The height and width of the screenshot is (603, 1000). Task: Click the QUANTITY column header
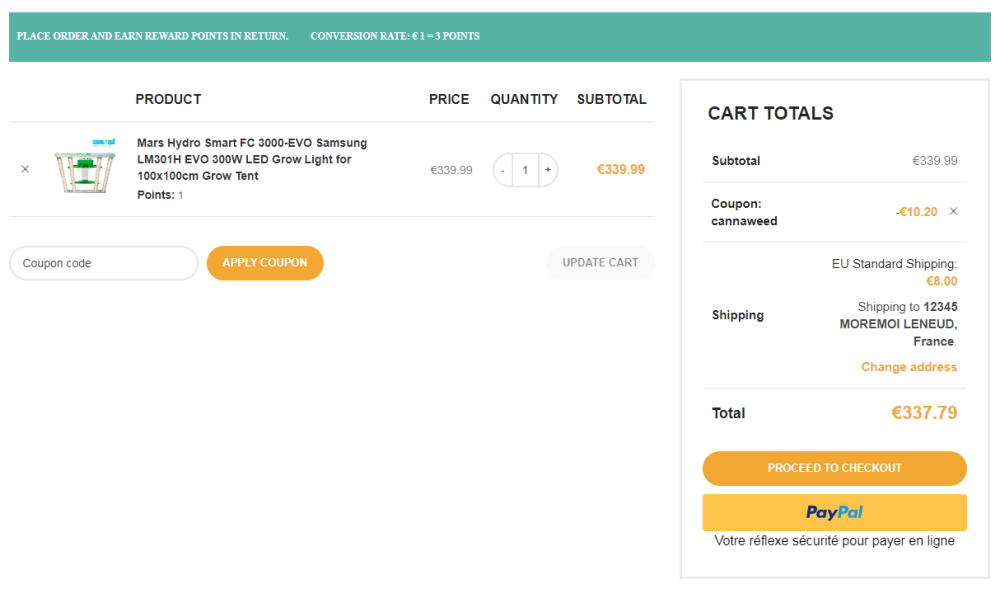click(x=524, y=99)
